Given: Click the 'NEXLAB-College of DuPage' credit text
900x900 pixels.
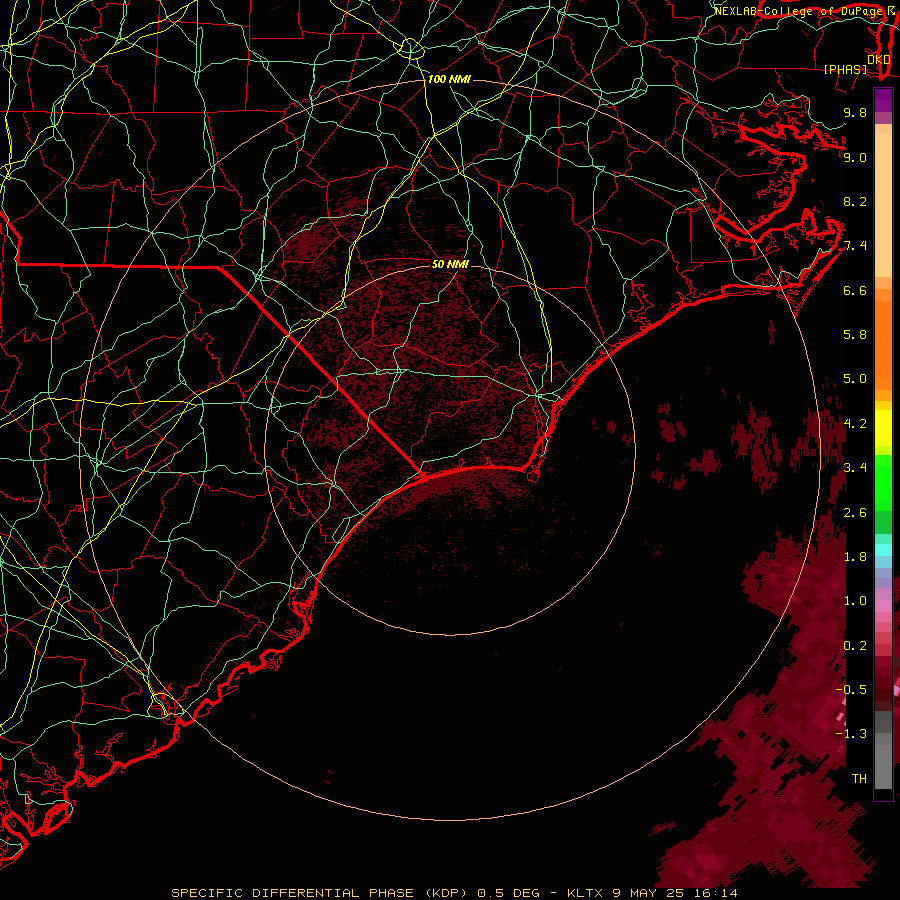Looking at the screenshot, I should click(x=798, y=11).
